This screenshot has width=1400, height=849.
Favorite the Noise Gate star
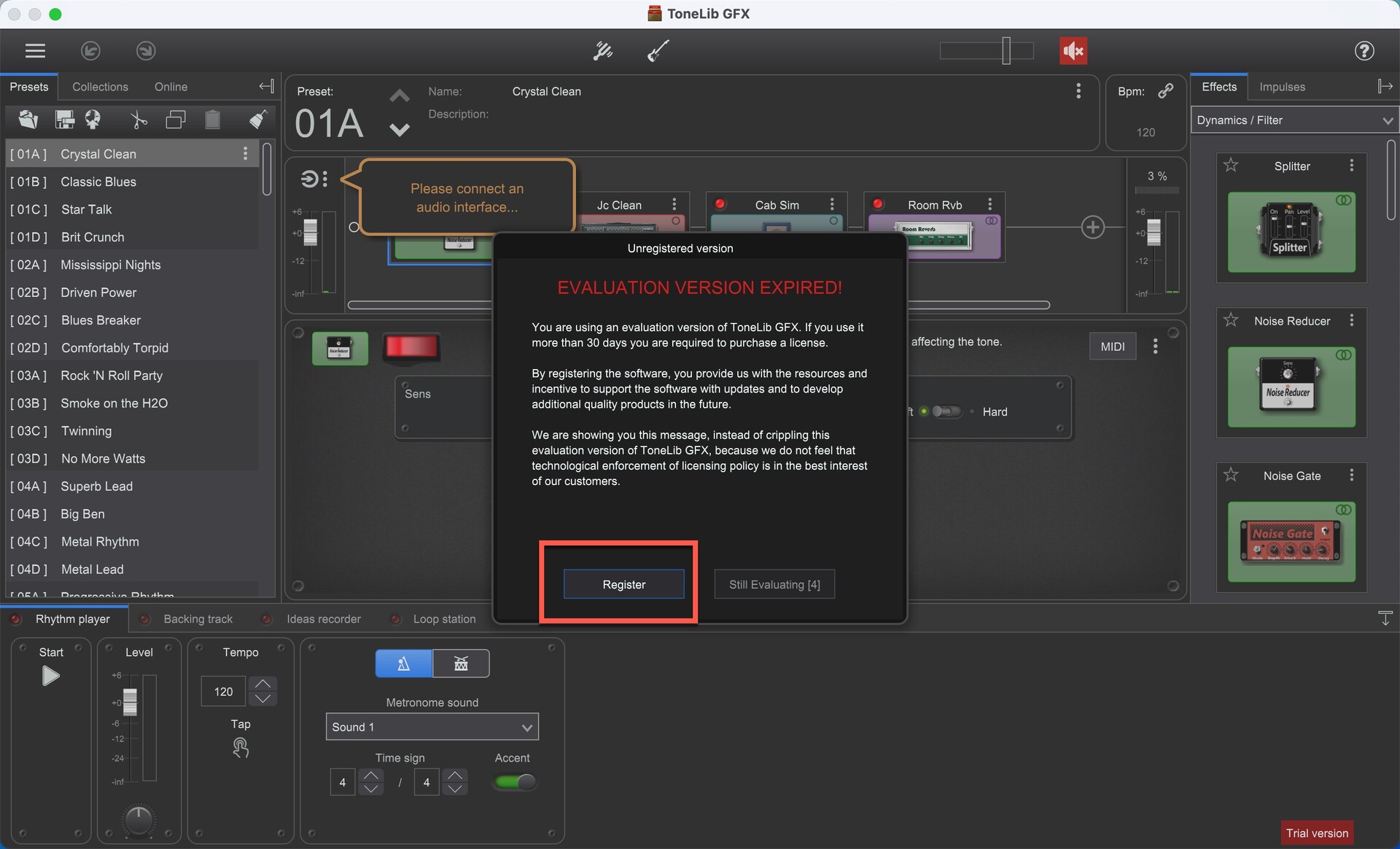click(1231, 475)
